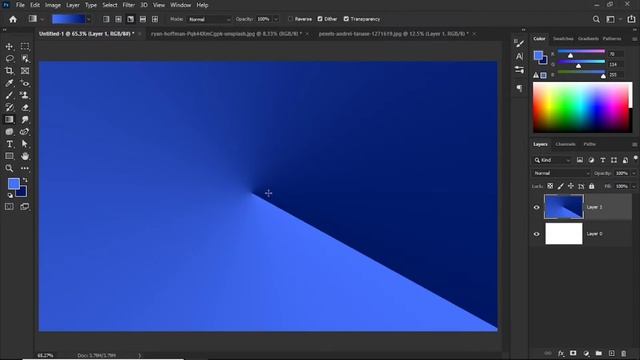The width and height of the screenshot is (640, 360).
Task: Toggle lock all padlock icon
Action: coord(592,186)
